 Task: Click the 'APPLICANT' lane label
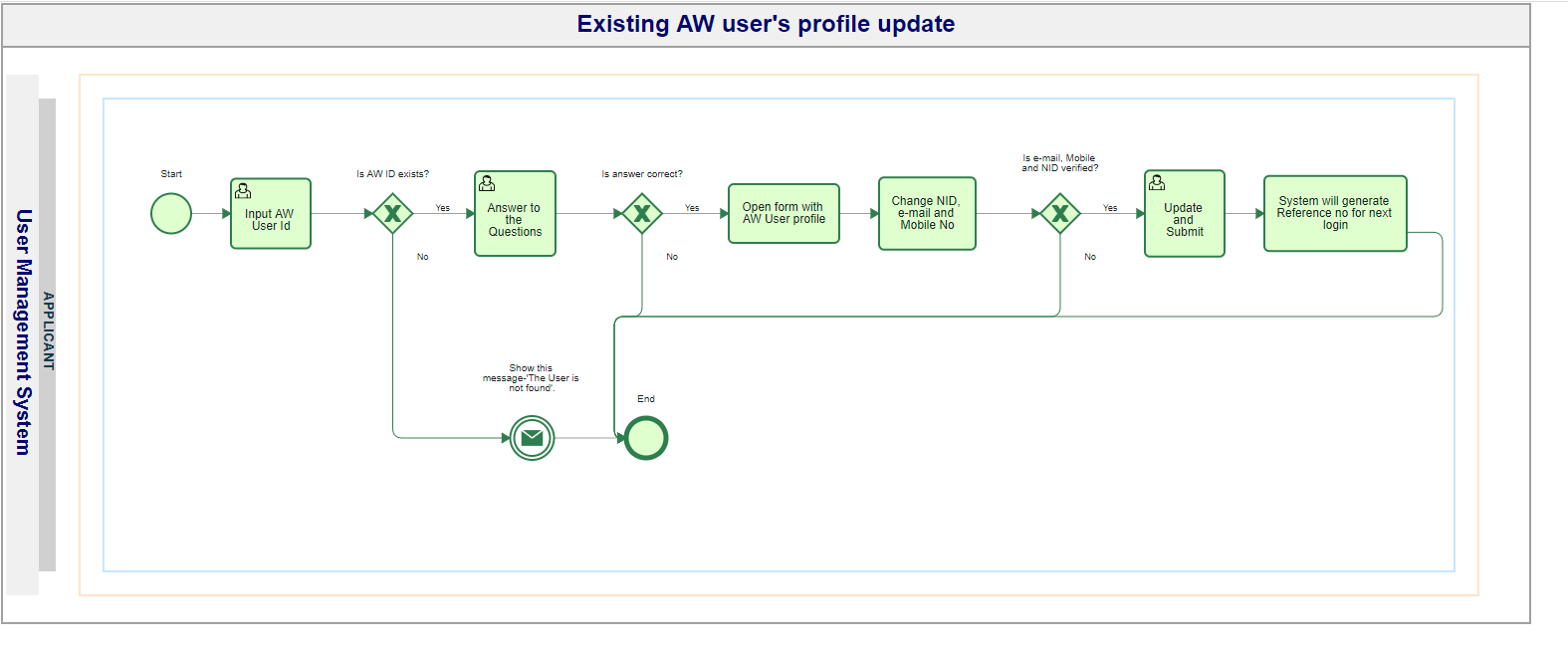(x=48, y=330)
